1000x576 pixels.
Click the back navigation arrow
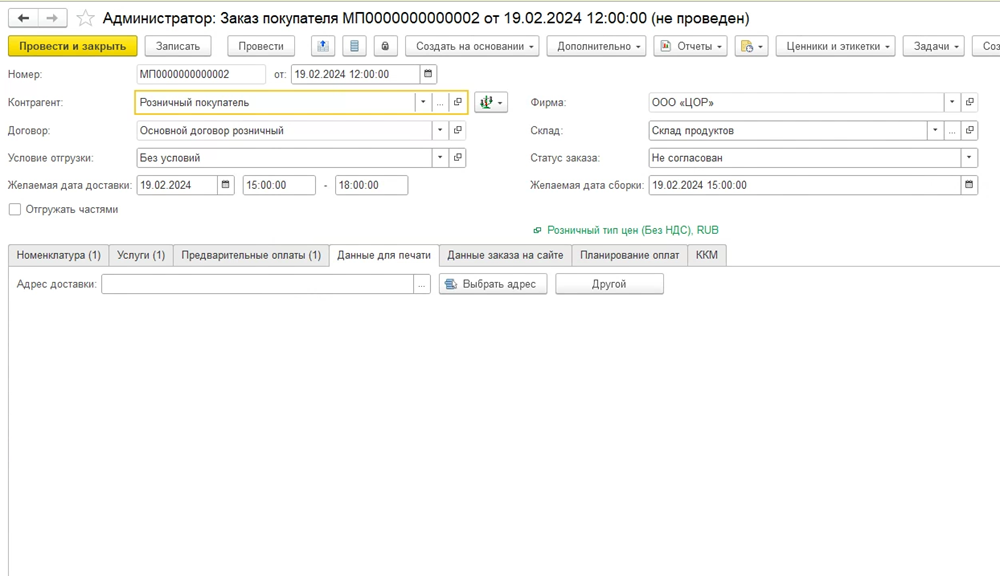pos(24,18)
